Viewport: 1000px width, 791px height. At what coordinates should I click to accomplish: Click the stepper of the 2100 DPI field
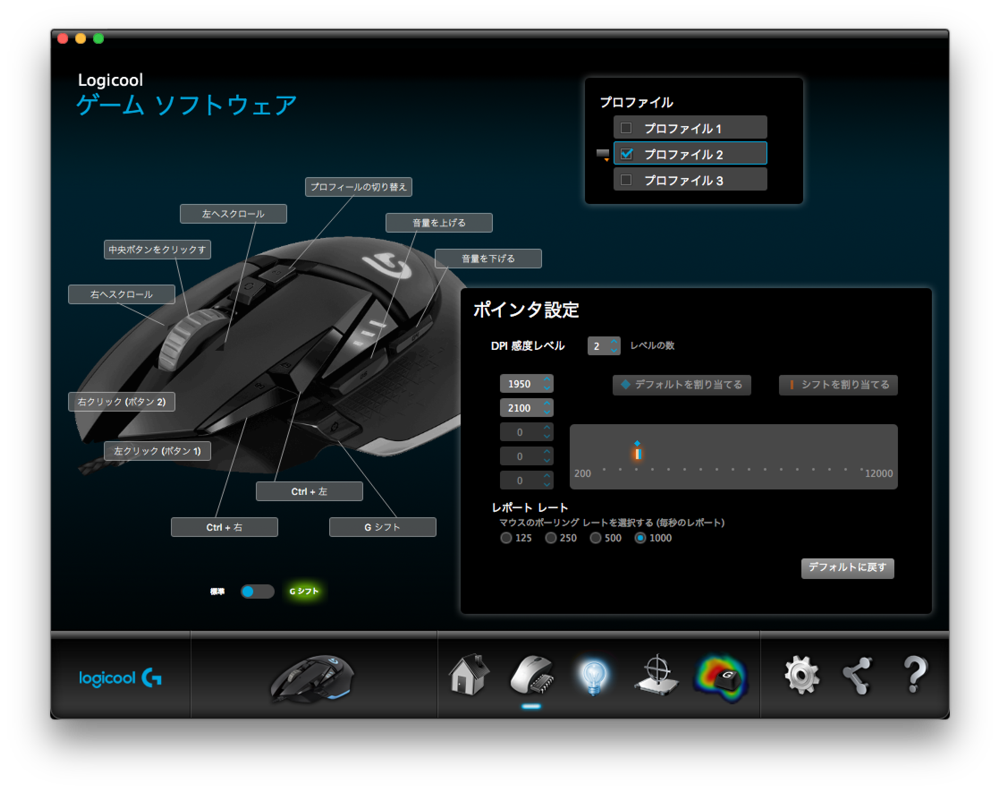coord(547,408)
